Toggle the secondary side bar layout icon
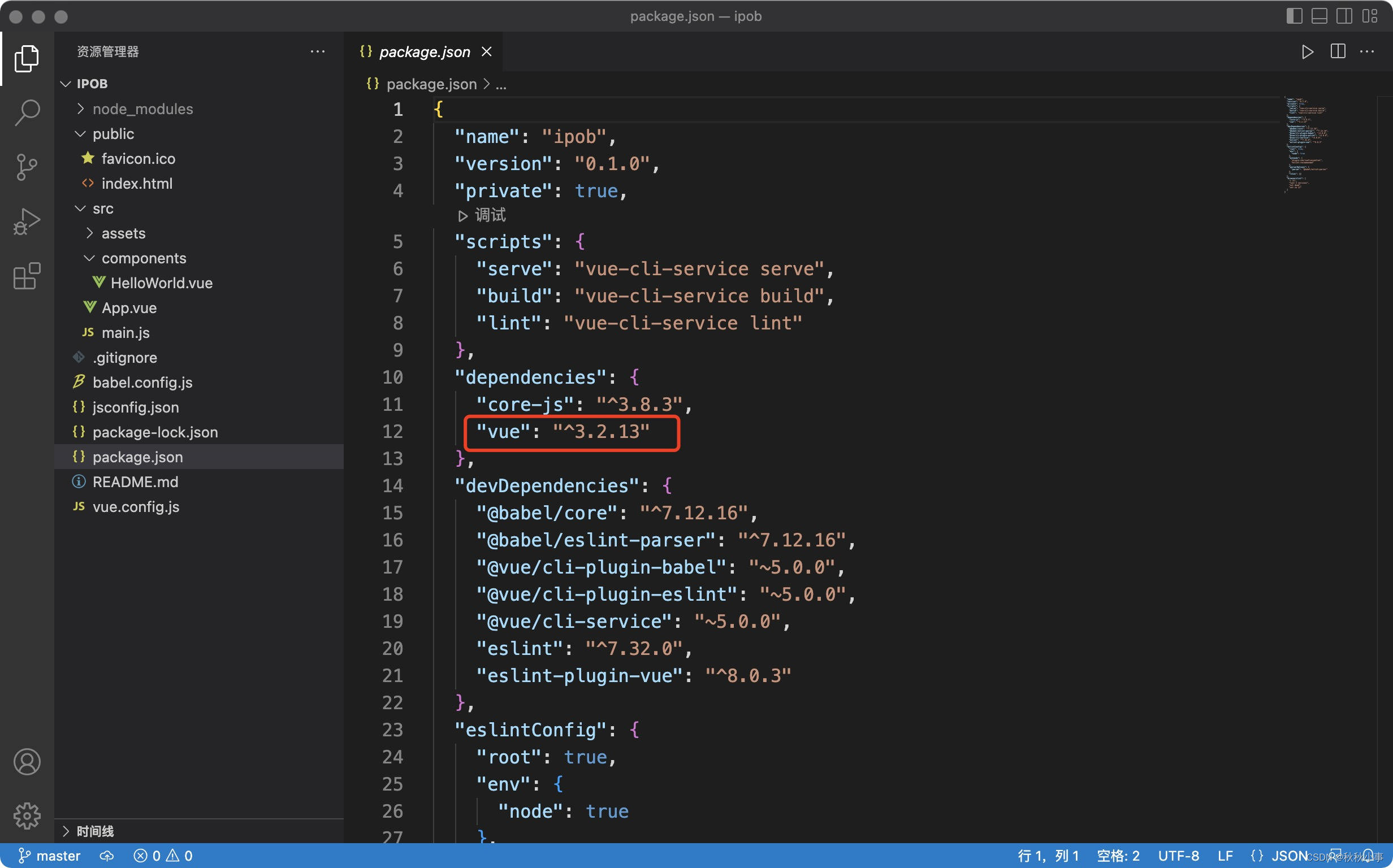Viewport: 1393px width, 868px height. click(x=1344, y=16)
